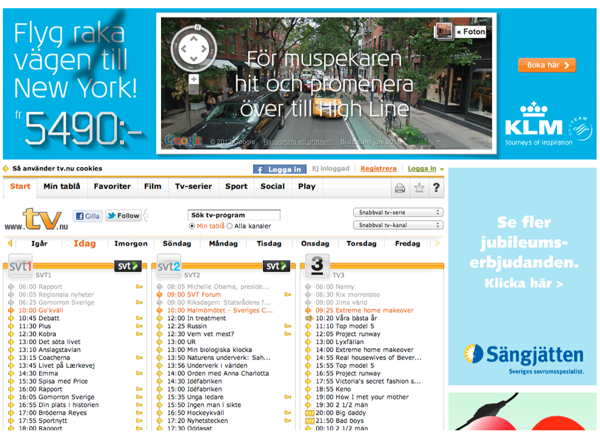Open the Play tab
Image resolution: width=600 pixels, height=435 pixels.
tap(307, 187)
